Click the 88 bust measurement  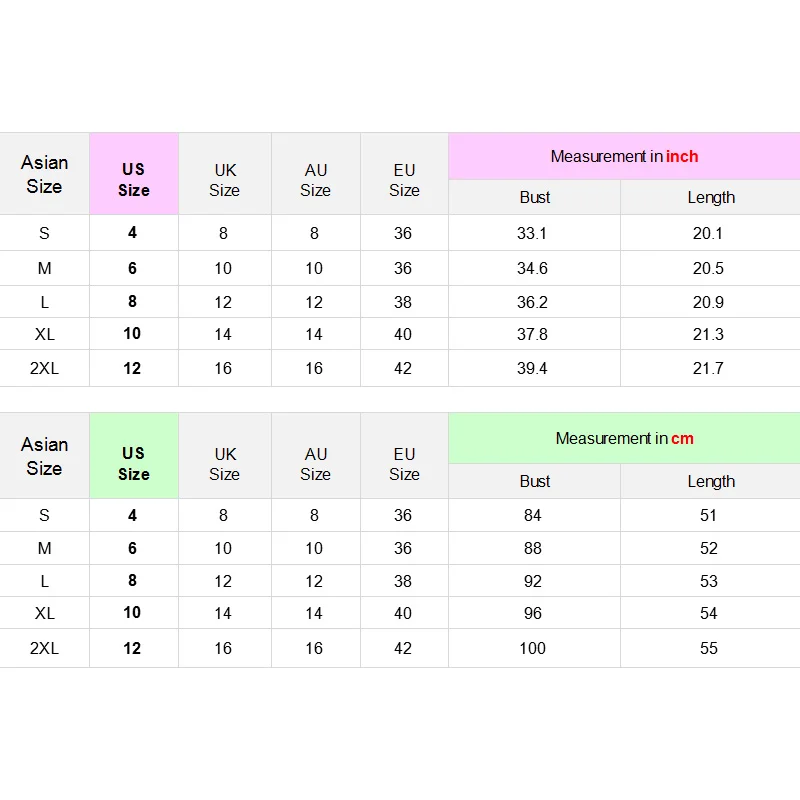533,548
